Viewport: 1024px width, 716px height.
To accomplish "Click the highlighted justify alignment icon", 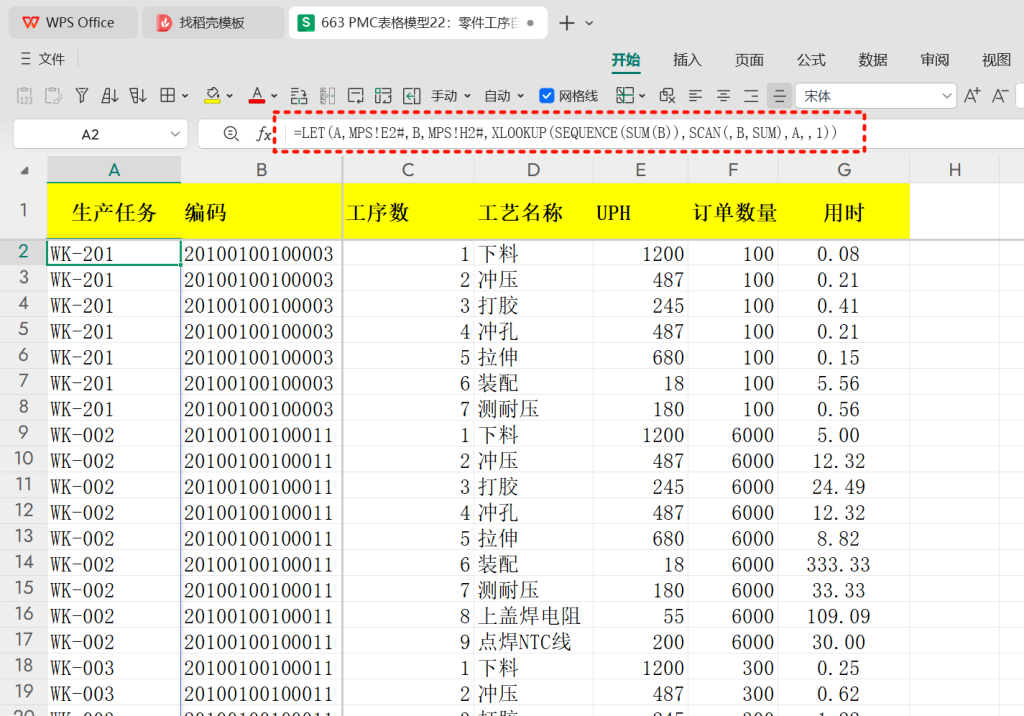I will tap(779, 96).
